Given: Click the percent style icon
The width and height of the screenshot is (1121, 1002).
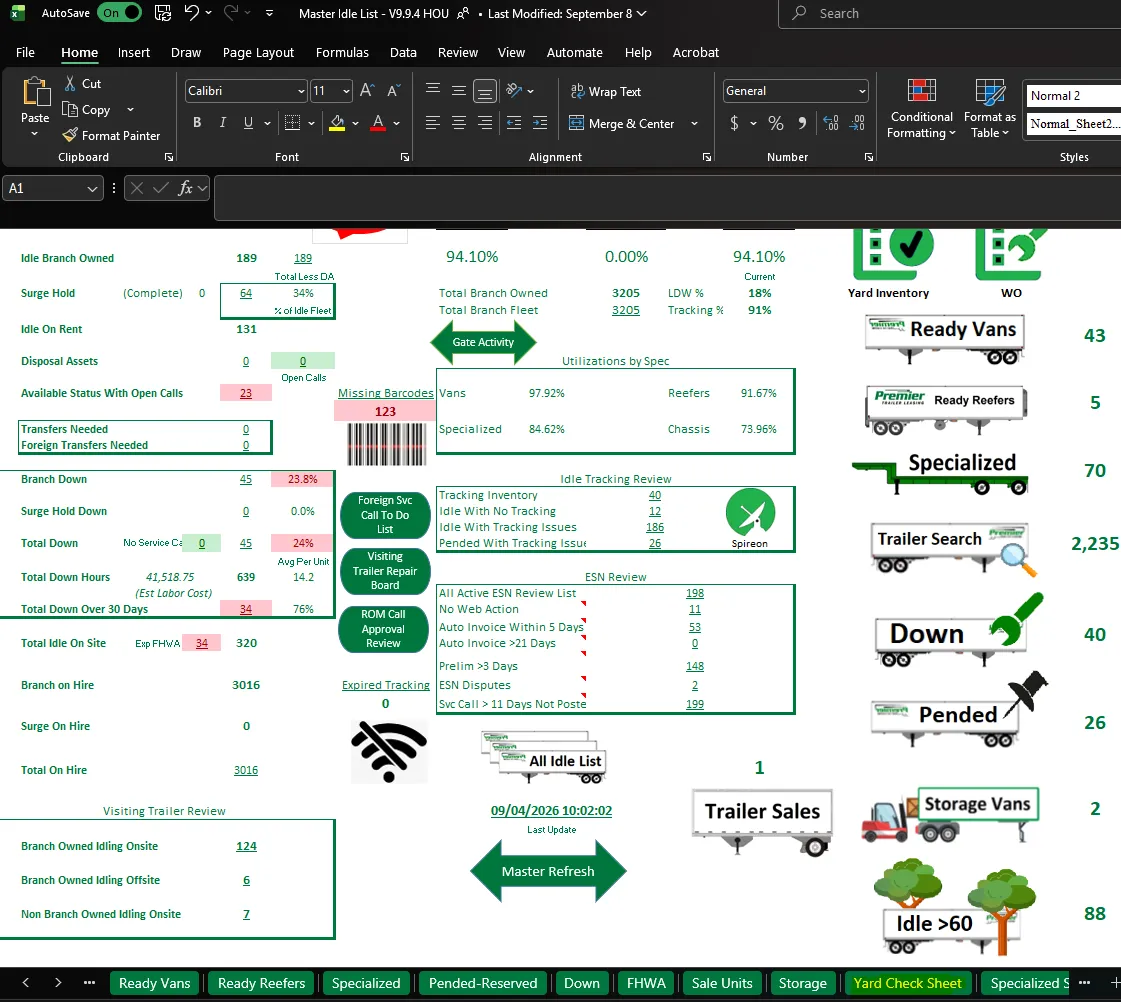Looking at the screenshot, I should click(776, 123).
